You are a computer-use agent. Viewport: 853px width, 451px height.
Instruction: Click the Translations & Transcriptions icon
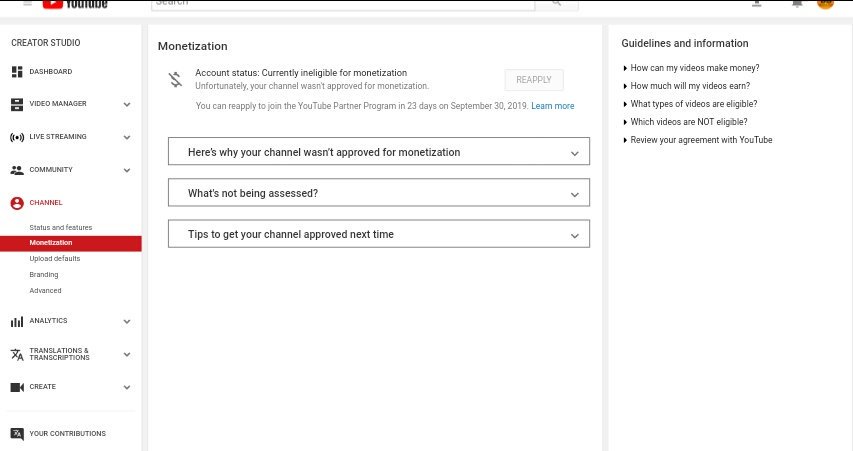tap(17, 355)
